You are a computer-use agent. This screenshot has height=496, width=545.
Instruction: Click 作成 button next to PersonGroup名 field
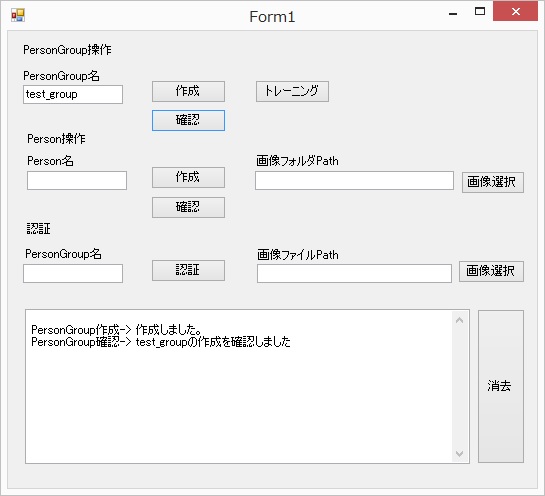click(188, 91)
